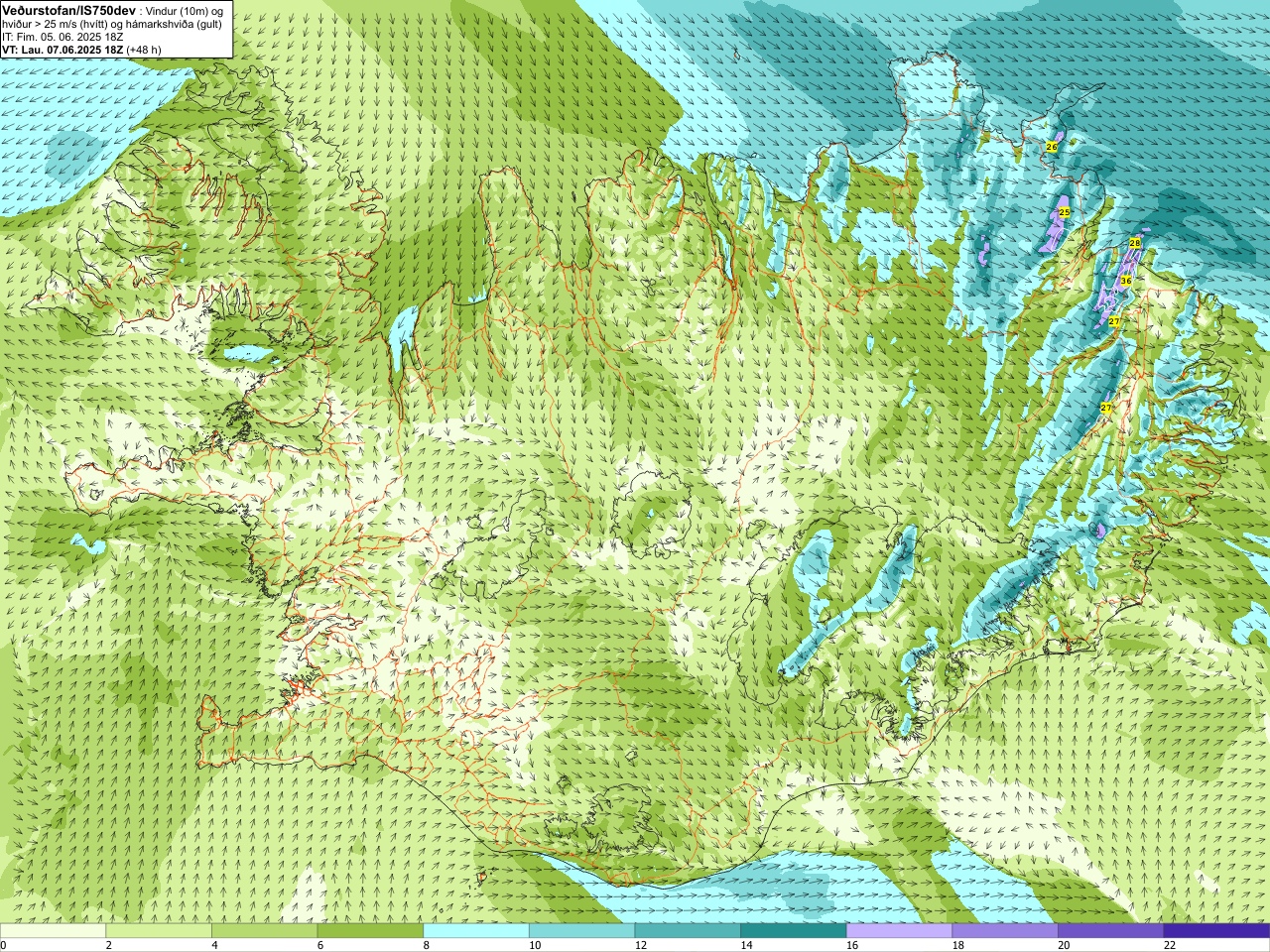The width and height of the screenshot is (1270, 952).
Task: Click the yellow gust label 25
Action: click(x=1064, y=212)
